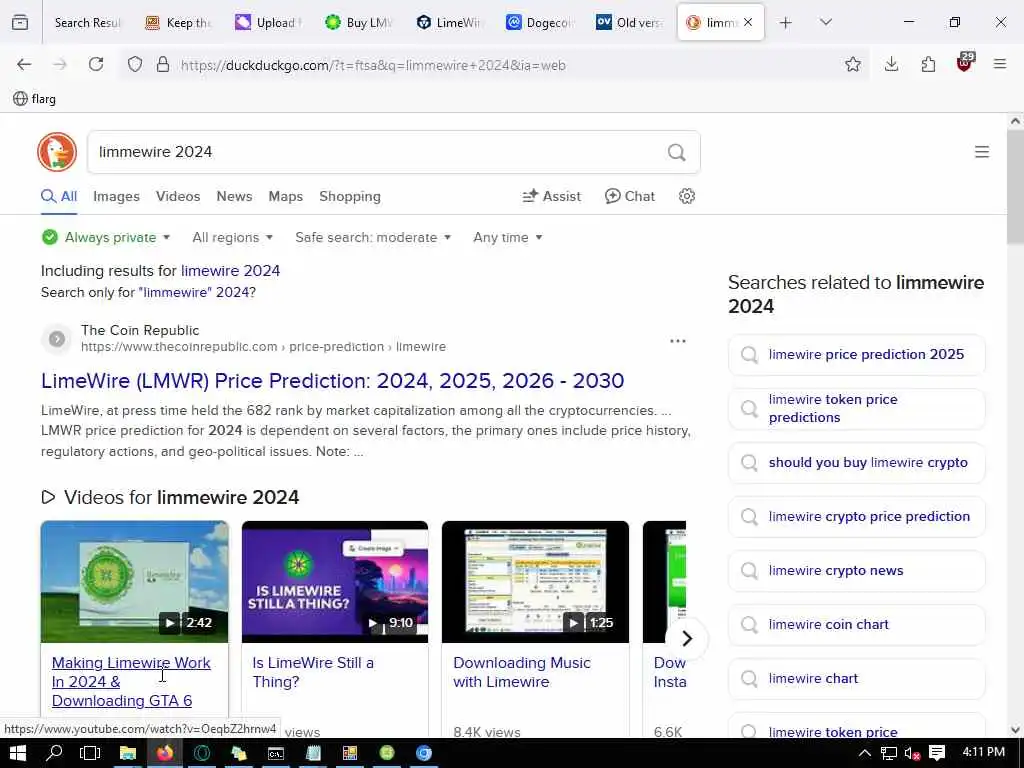
Task: Search limewire price prediction 2025 suggestion
Action: click(856, 355)
